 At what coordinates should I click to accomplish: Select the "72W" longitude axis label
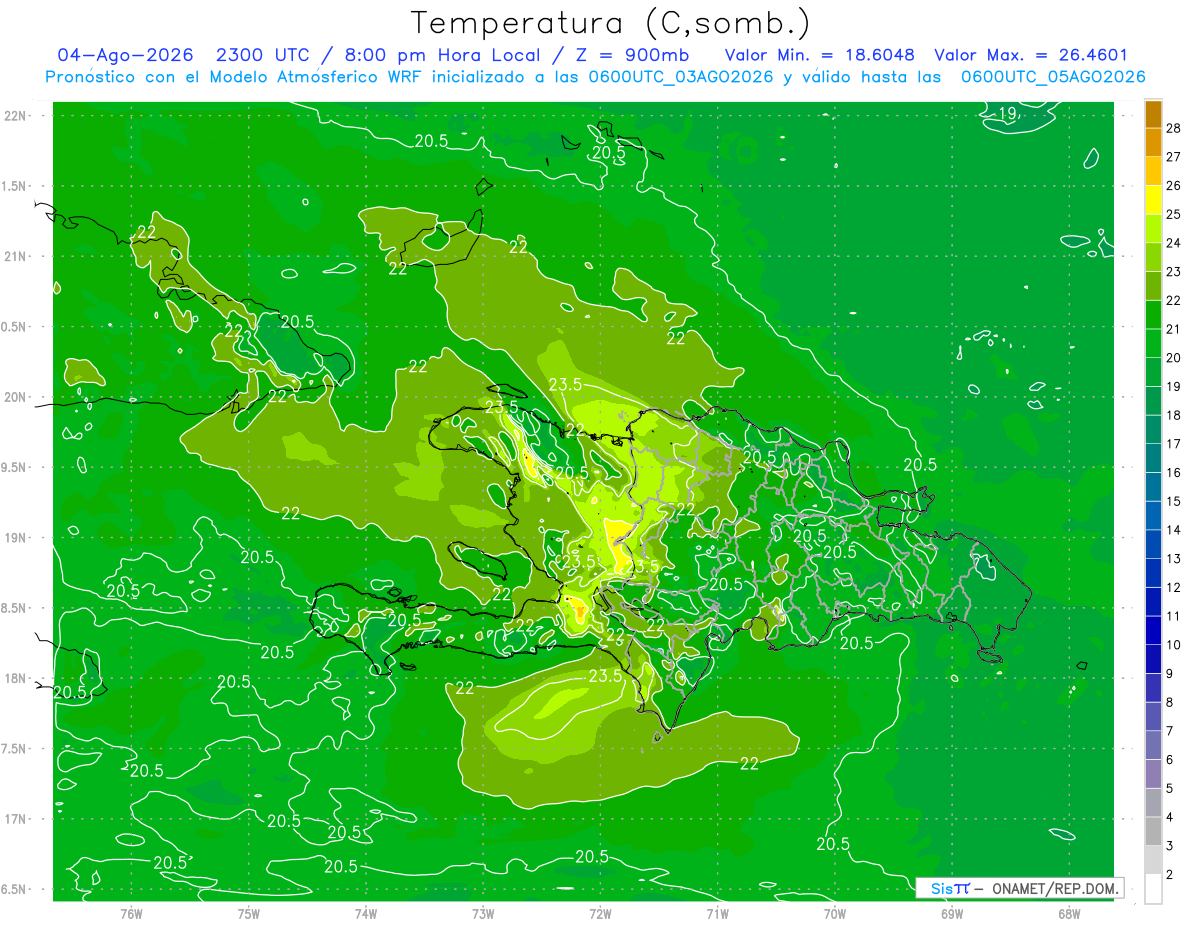[600, 914]
